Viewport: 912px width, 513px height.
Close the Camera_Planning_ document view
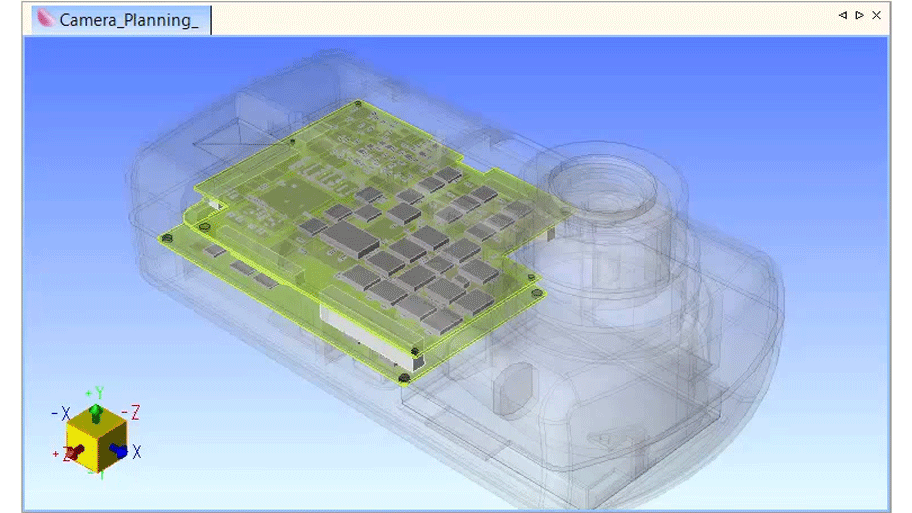(x=877, y=15)
